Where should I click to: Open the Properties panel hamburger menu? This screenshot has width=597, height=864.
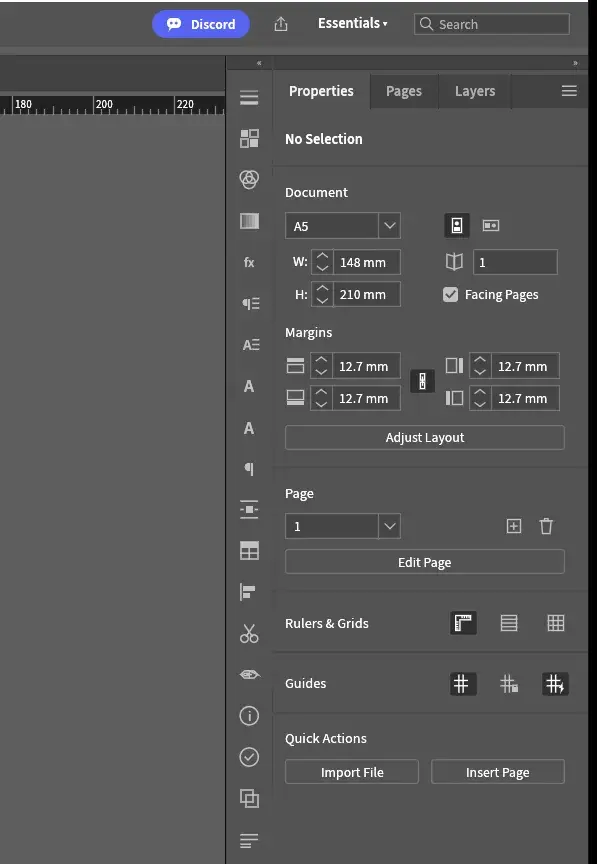coord(569,91)
